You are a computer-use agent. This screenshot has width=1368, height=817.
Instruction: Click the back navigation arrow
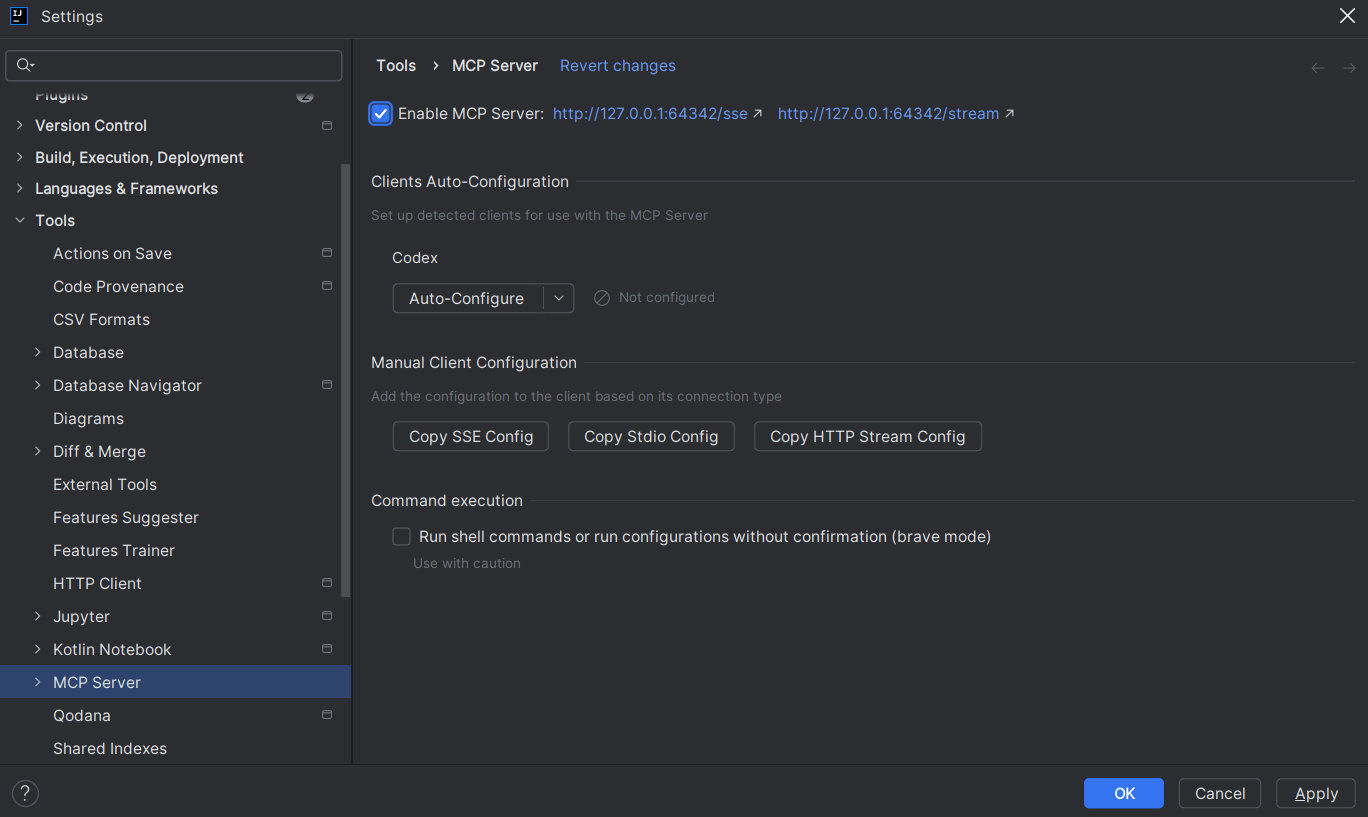pos(1318,68)
